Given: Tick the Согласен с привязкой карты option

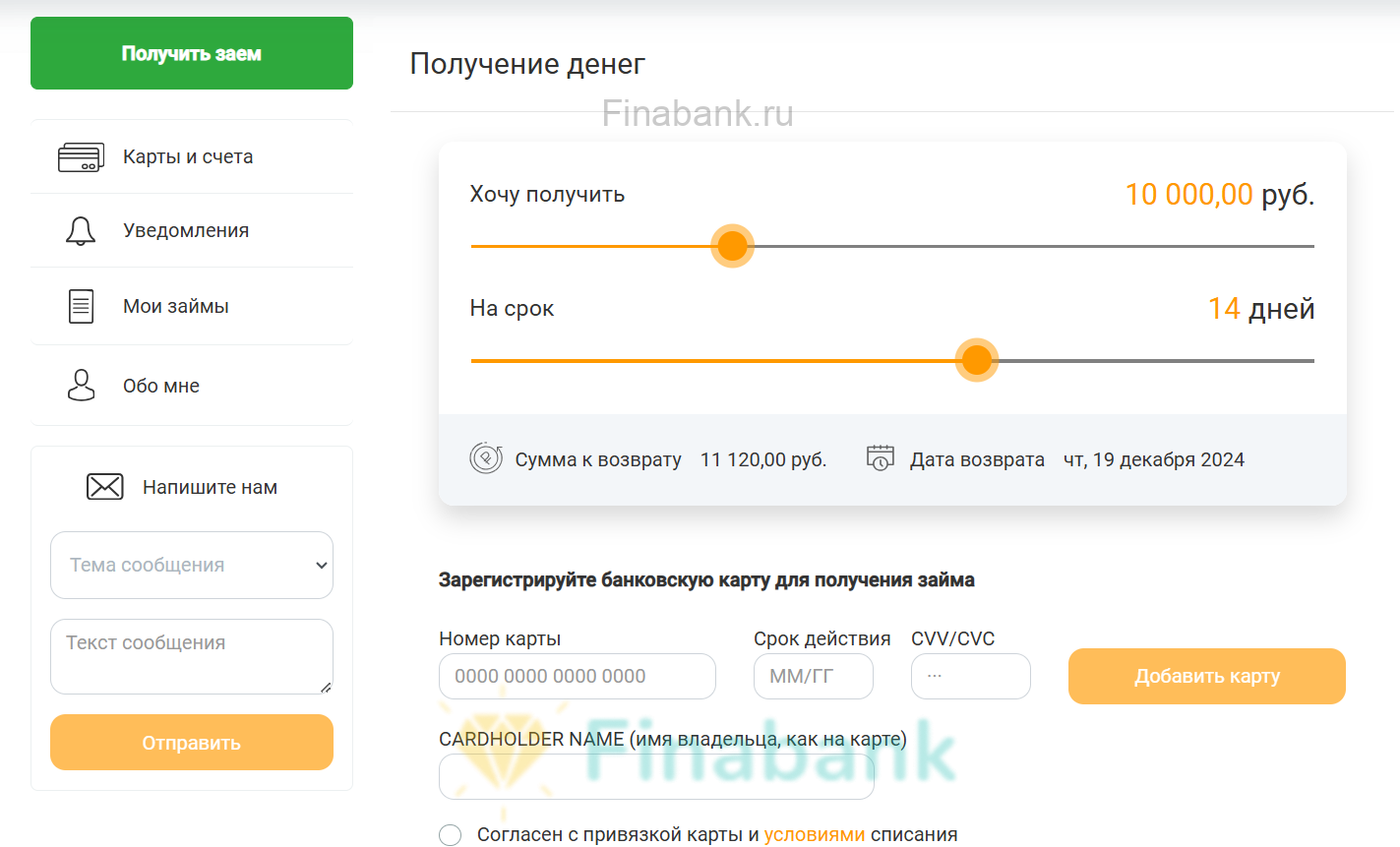Looking at the screenshot, I should [451, 835].
